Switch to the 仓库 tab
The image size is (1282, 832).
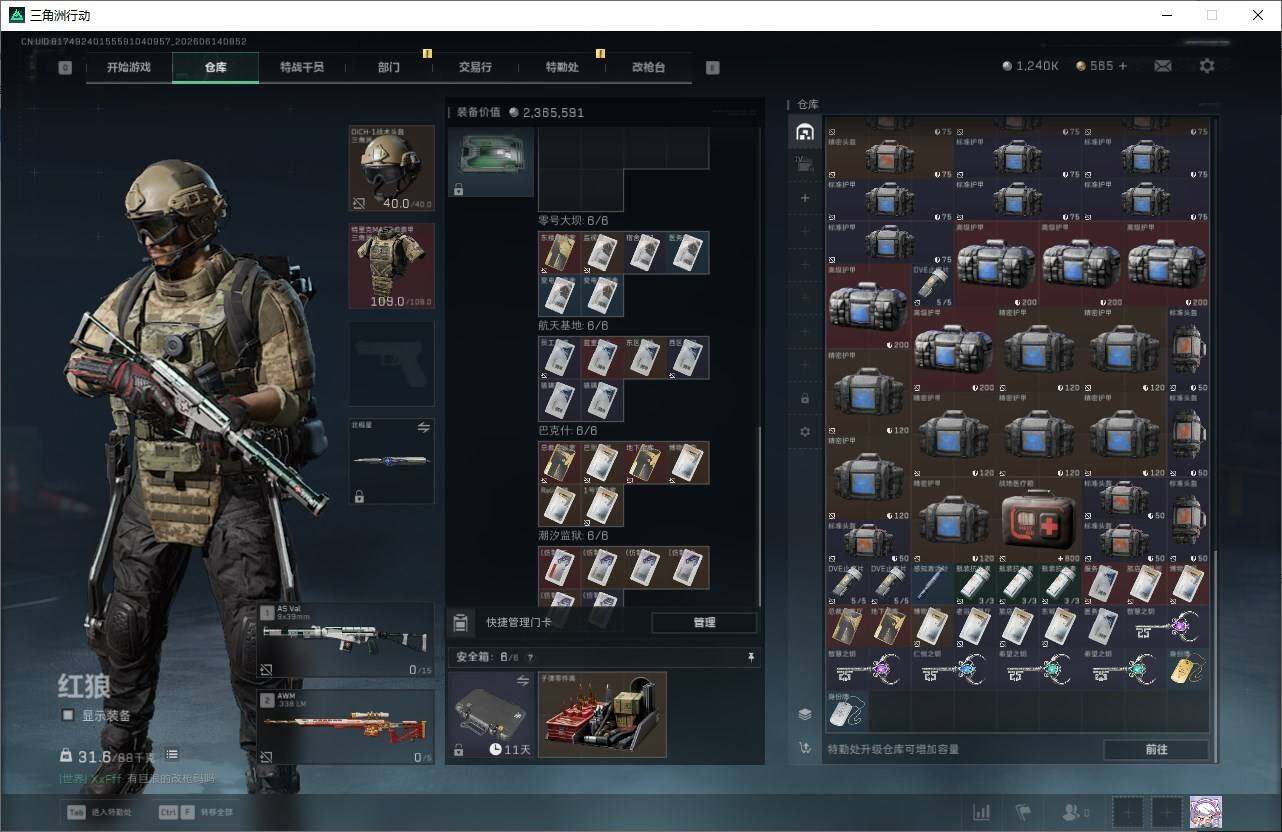point(216,67)
